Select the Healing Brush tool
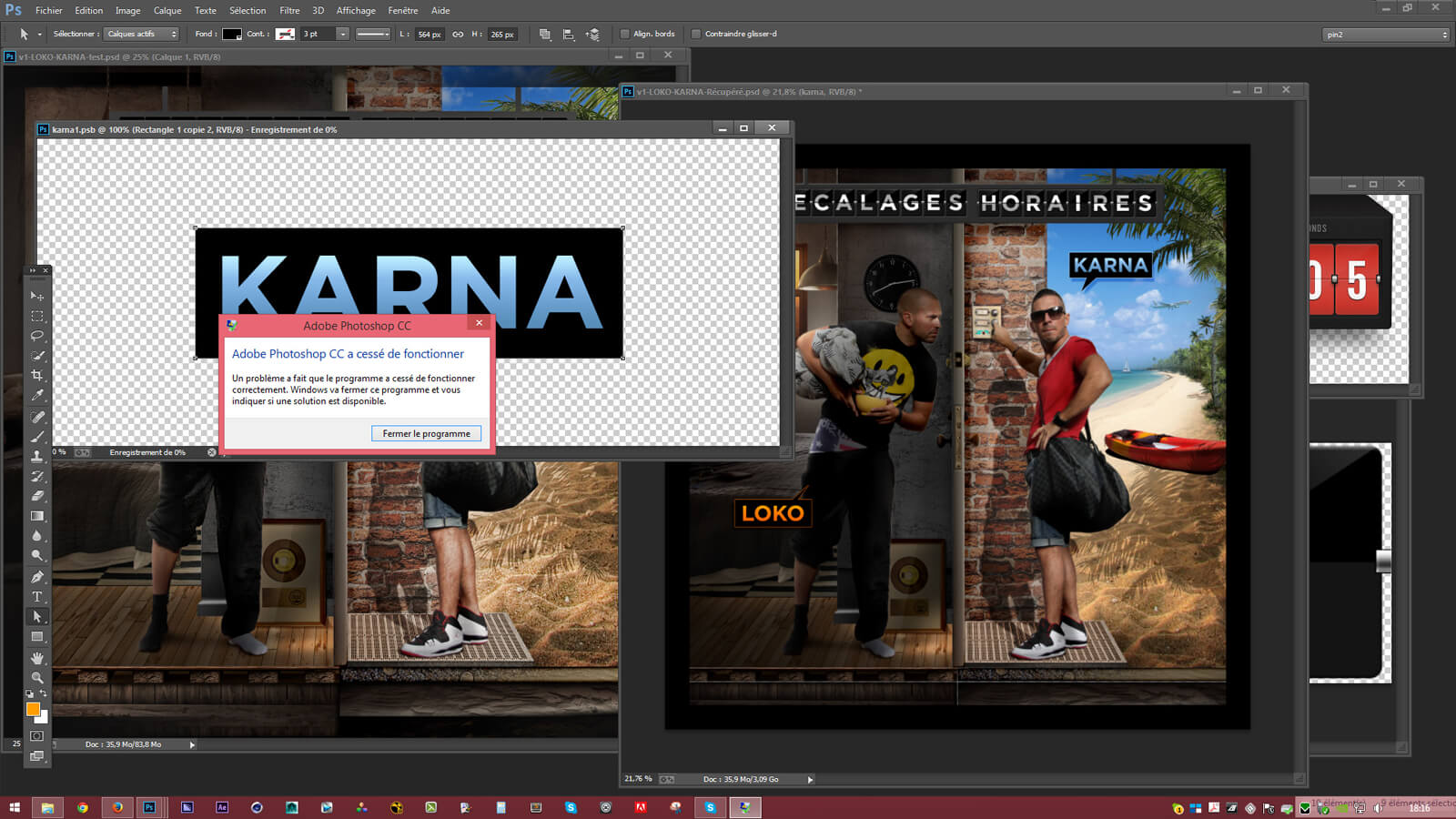 [37, 417]
